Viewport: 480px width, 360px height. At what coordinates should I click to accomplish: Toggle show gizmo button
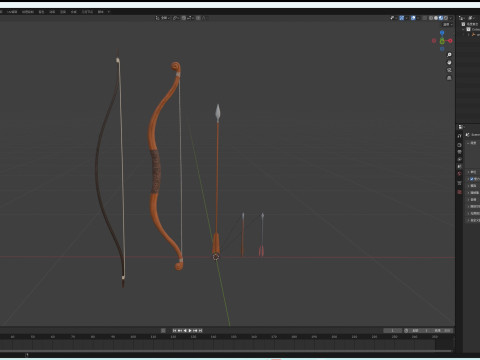[x=402, y=18]
